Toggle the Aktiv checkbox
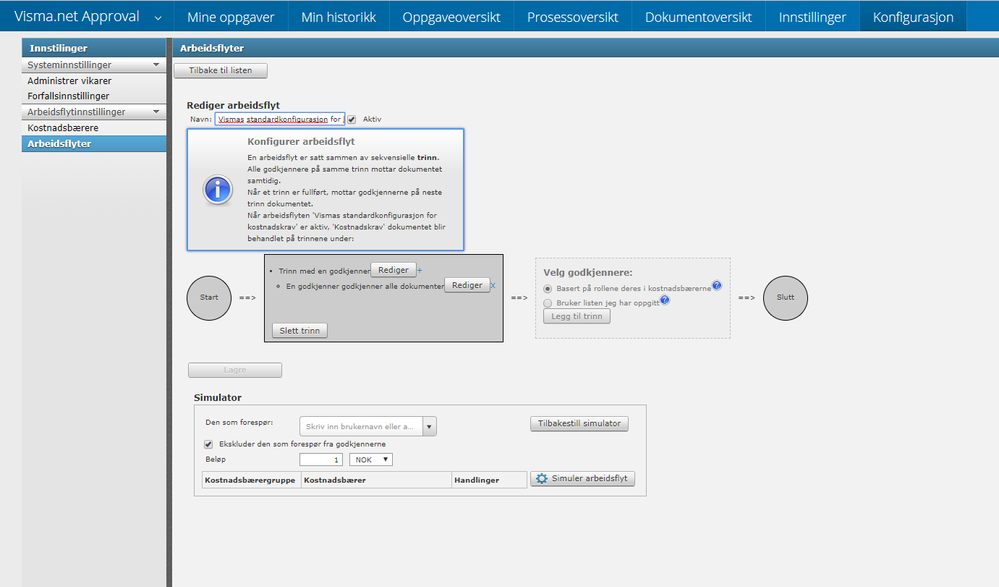Image resolution: width=999 pixels, height=587 pixels. (x=352, y=119)
